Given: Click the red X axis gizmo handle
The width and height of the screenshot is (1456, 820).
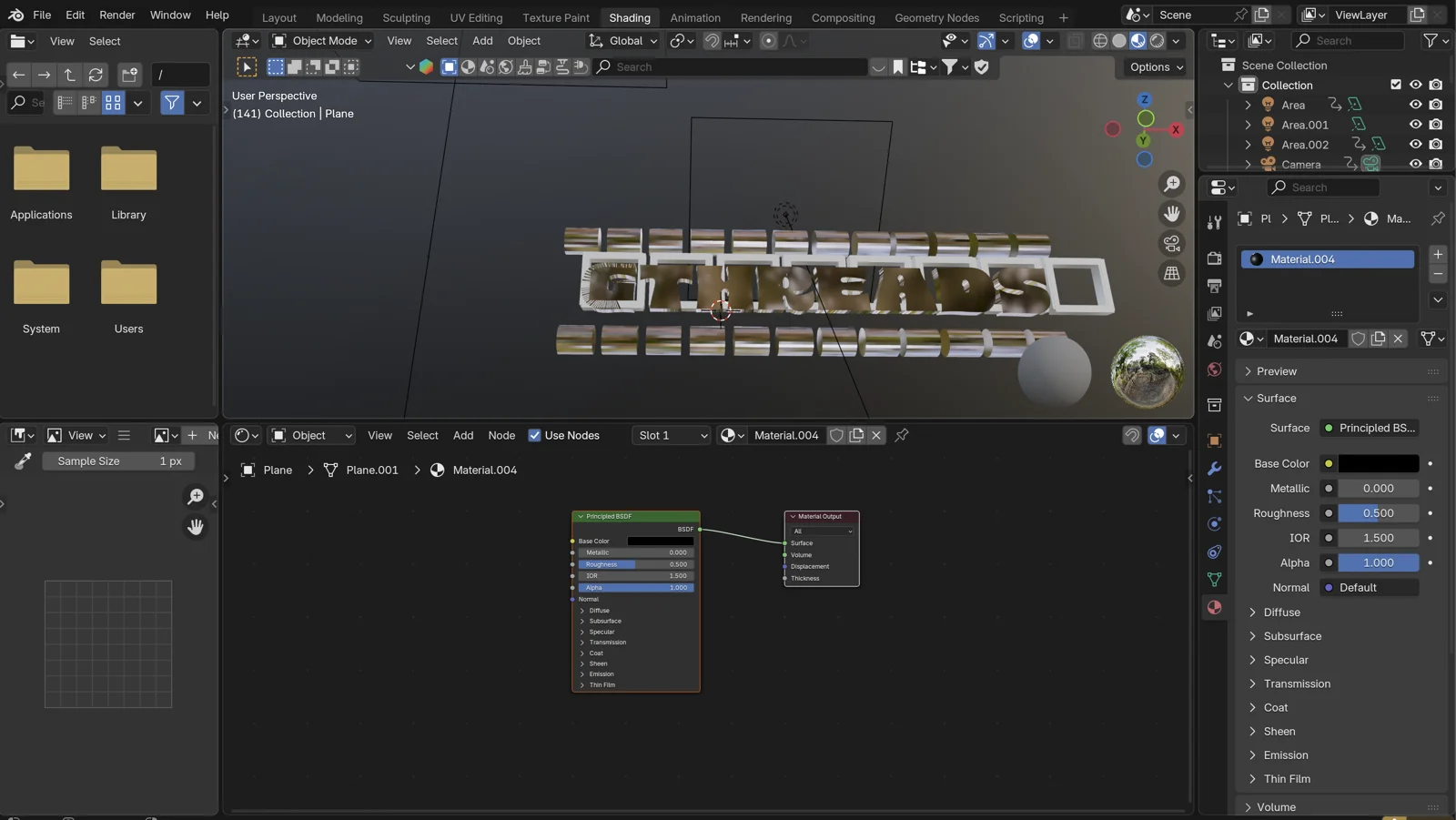Looking at the screenshot, I should [x=1176, y=130].
